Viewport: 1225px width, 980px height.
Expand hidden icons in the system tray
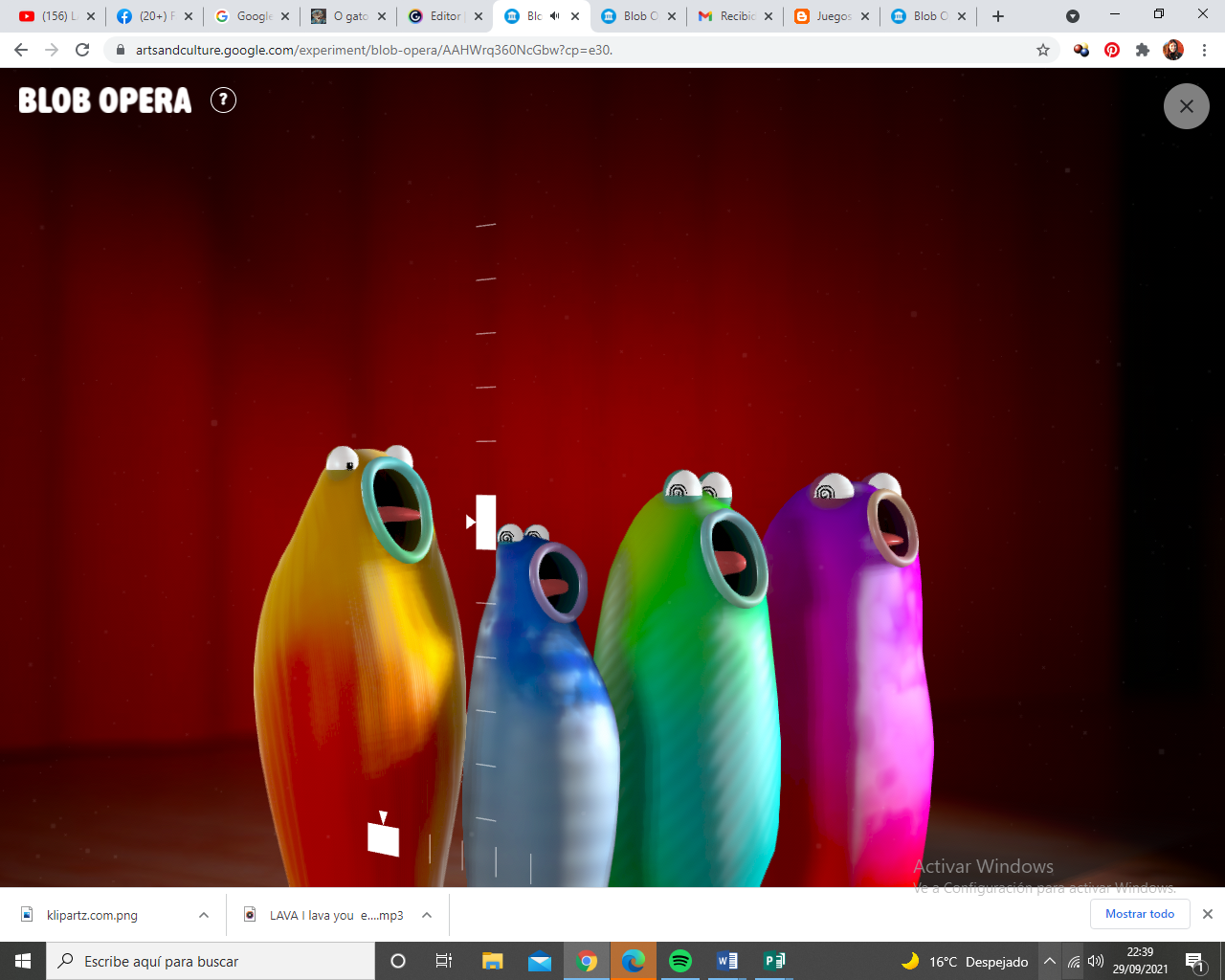[1050, 962]
